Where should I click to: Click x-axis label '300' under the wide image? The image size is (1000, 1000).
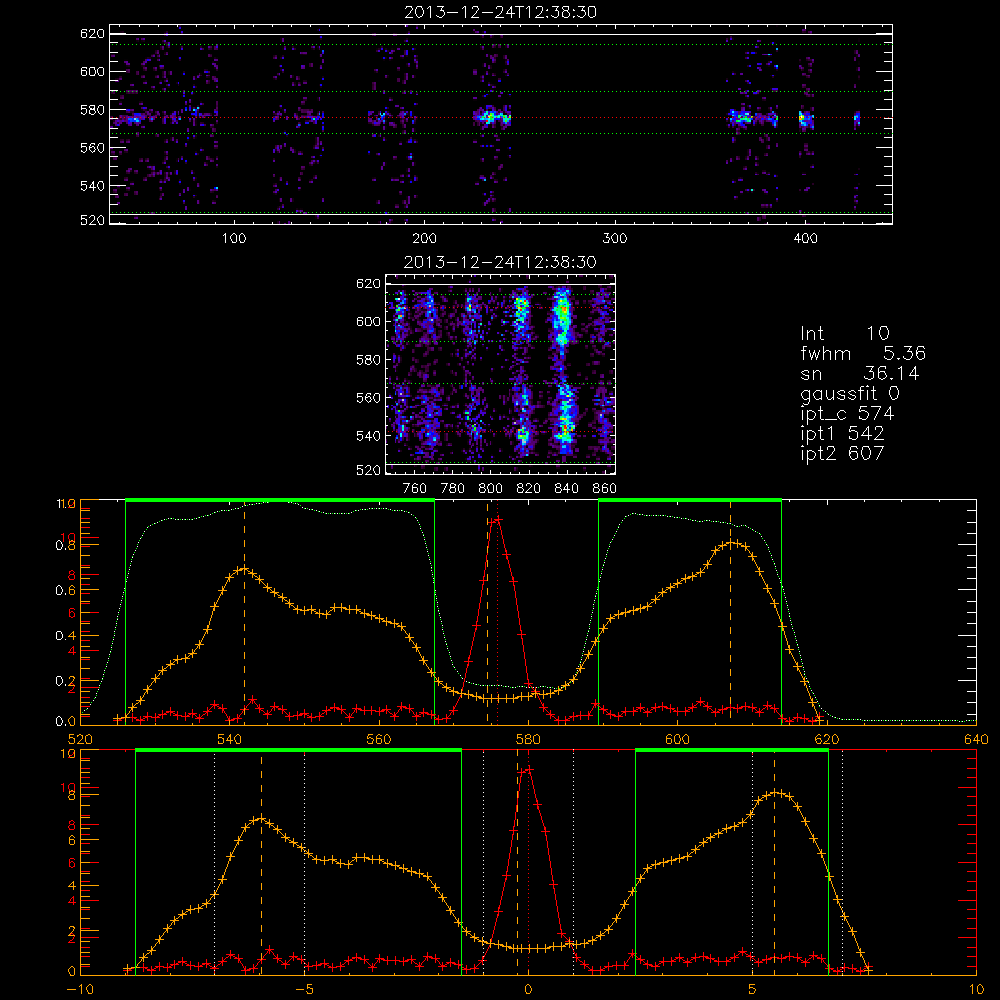pyautogui.click(x=615, y=239)
